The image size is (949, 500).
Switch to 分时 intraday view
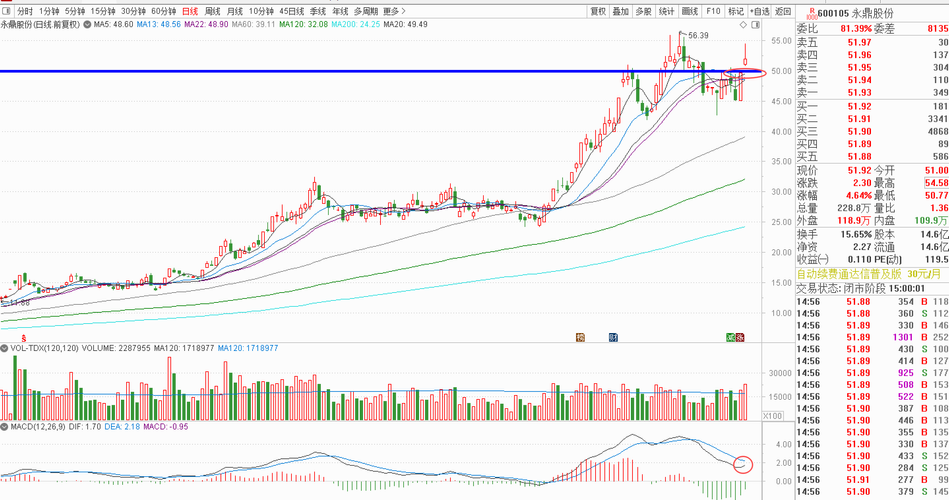tap(25, 12)
